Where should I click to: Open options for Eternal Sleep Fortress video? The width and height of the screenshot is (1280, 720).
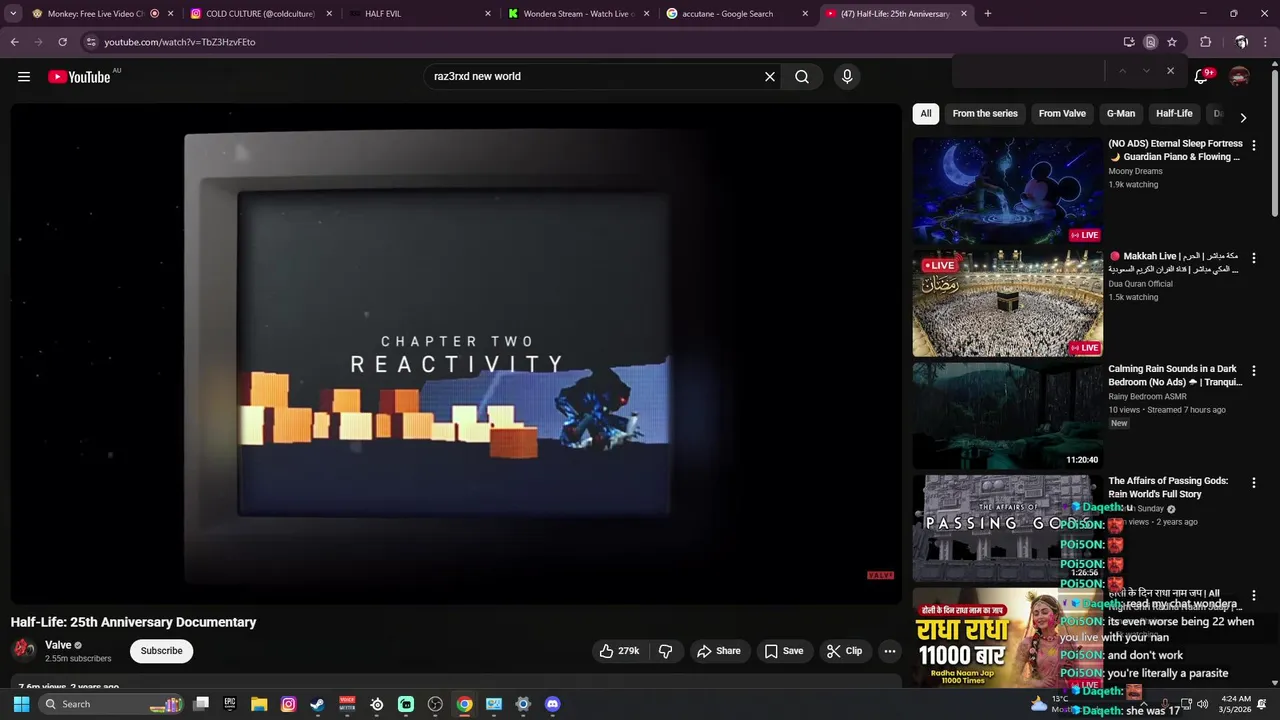pos(1253,145)
